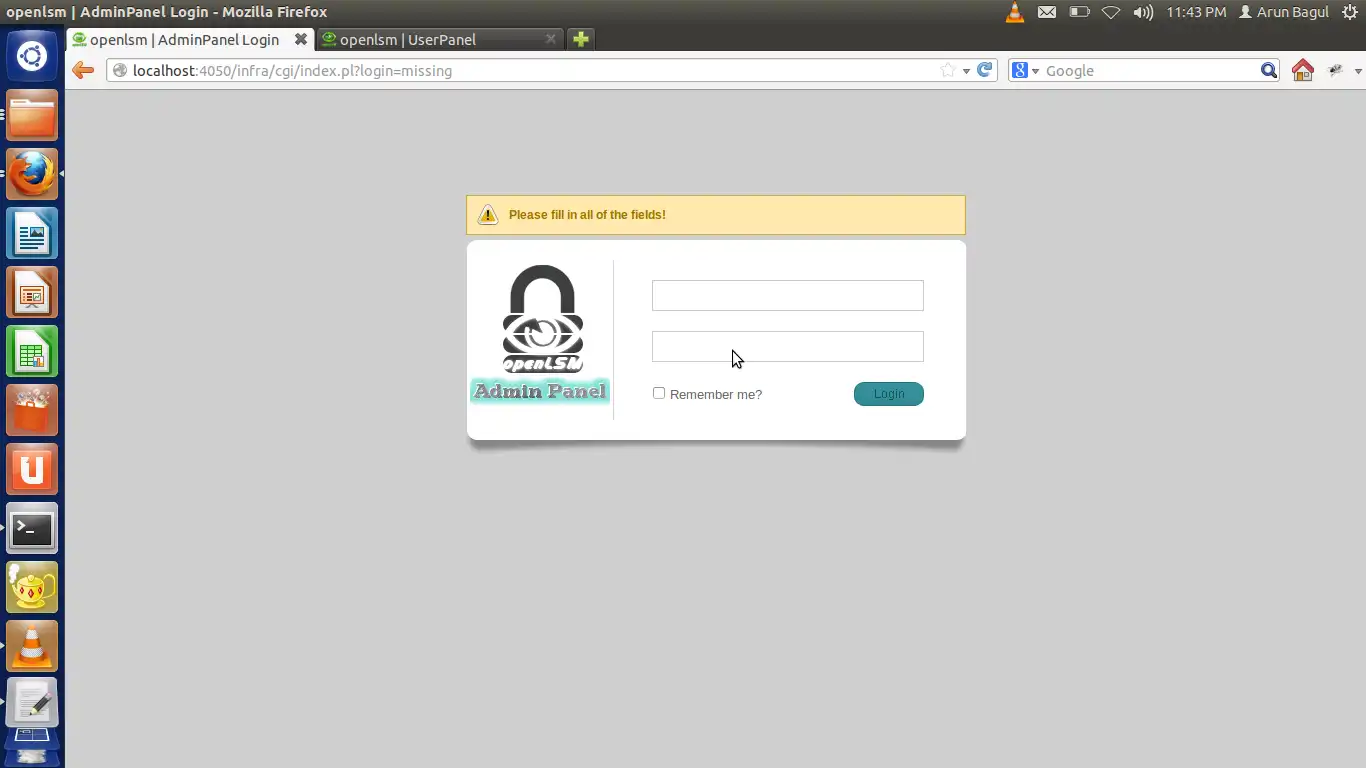The height and width of the screenshot is (768, 1366).
Task: Open URL history dropdown arrow
Action: tap(966, 71)
